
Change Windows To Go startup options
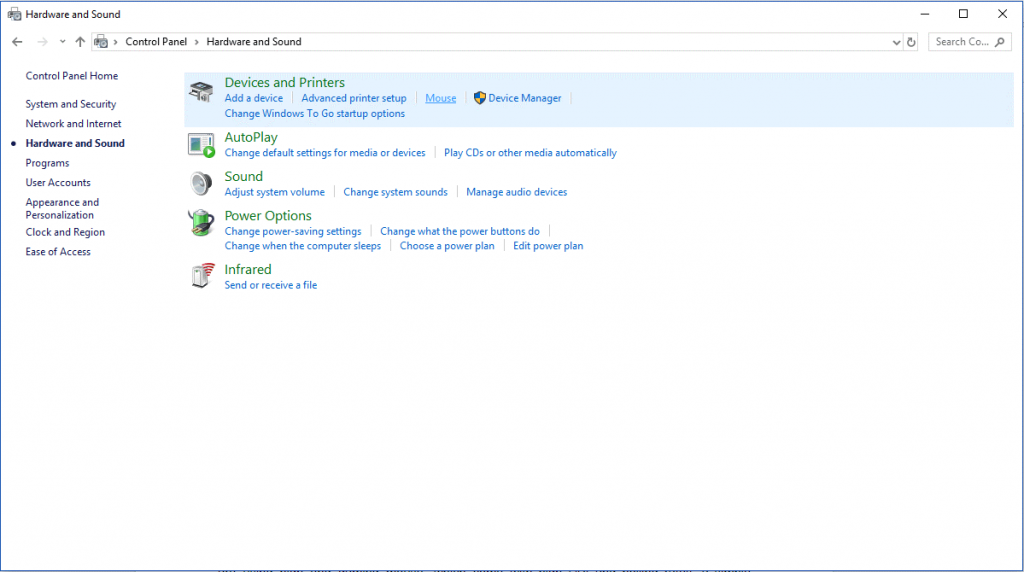point(315,114)
